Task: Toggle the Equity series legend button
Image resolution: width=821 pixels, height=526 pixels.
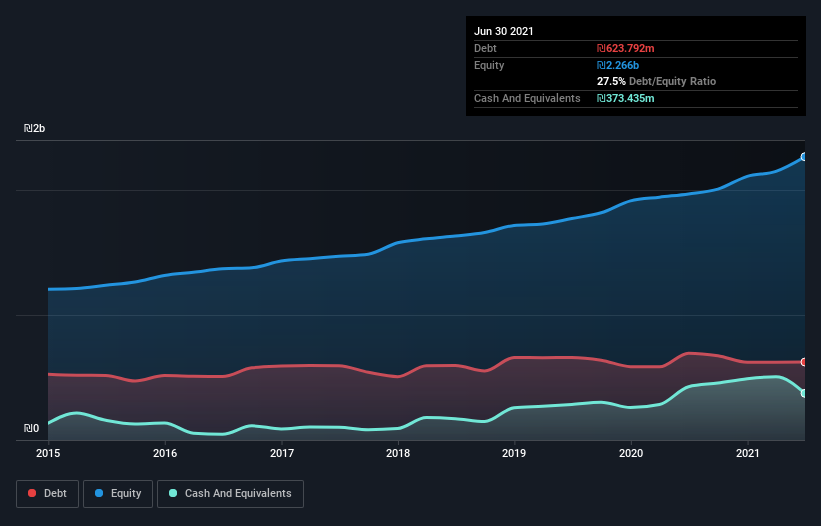Action: point(118,494)
